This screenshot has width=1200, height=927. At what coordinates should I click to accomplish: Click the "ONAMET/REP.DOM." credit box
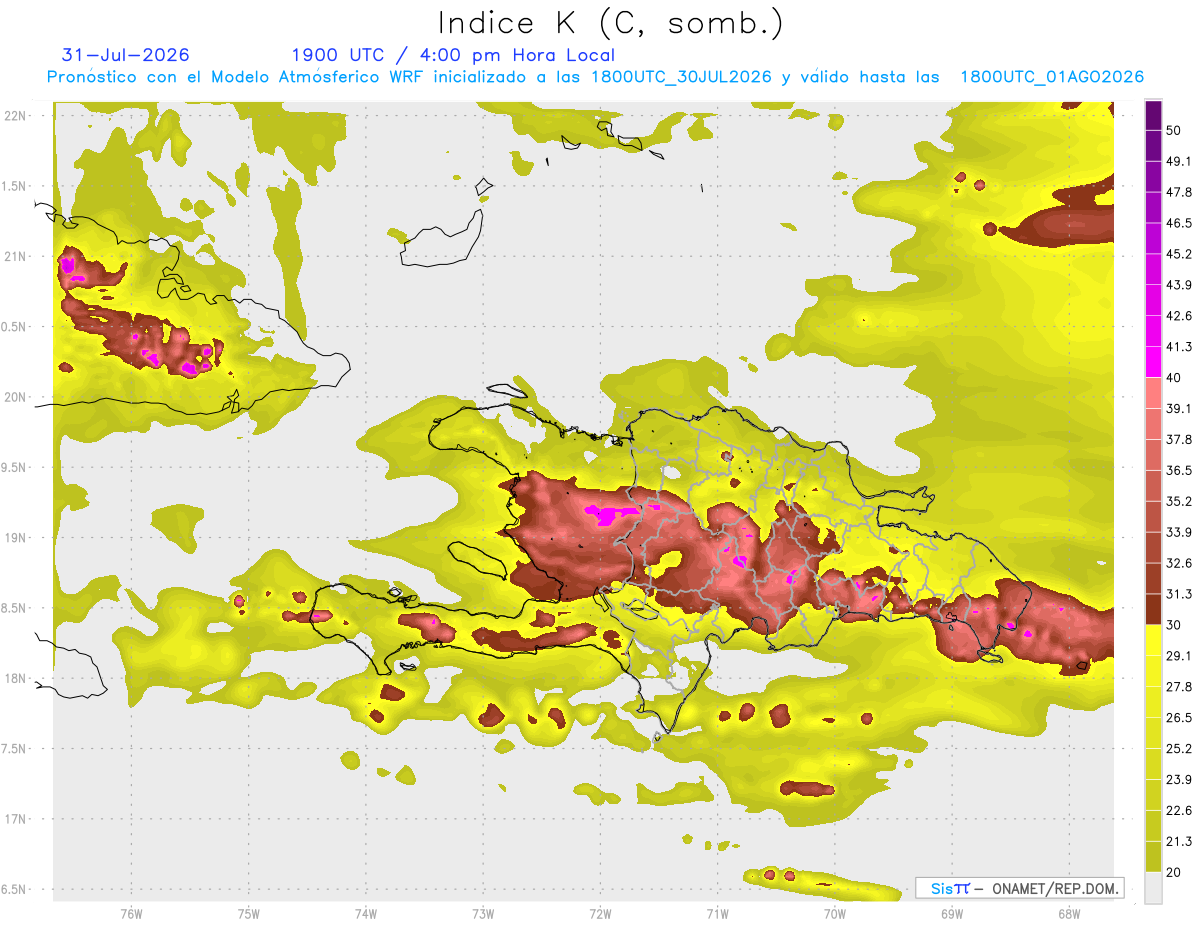pos(1020,888)
